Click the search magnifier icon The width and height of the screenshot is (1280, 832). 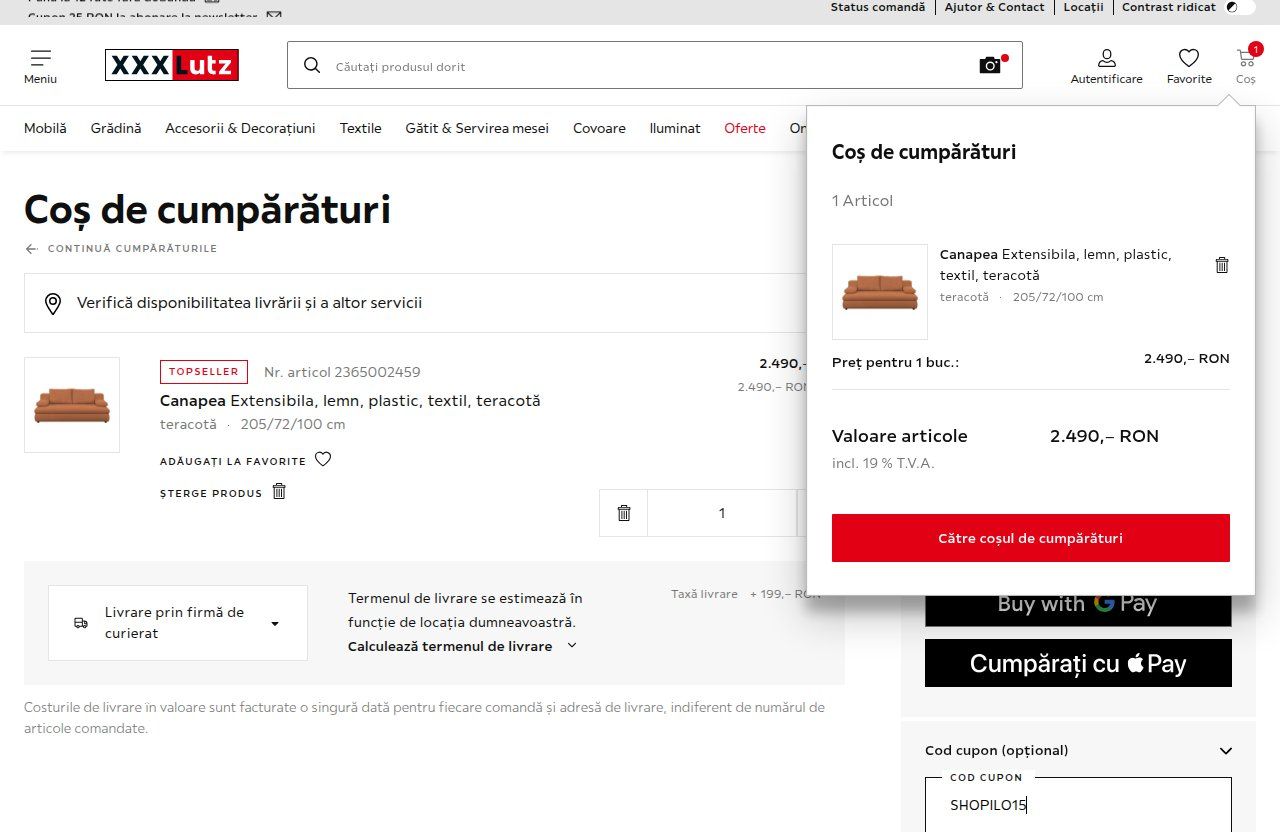312,65
